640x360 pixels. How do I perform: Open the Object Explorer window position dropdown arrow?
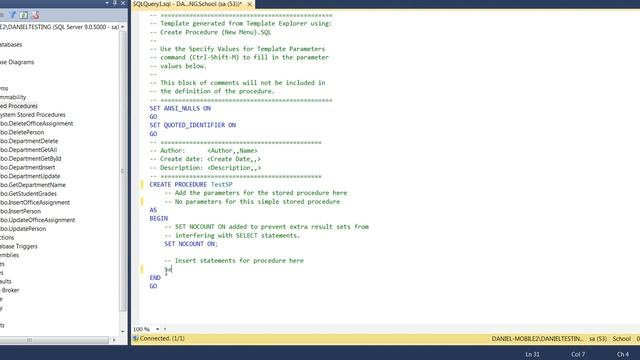point(107,3)
